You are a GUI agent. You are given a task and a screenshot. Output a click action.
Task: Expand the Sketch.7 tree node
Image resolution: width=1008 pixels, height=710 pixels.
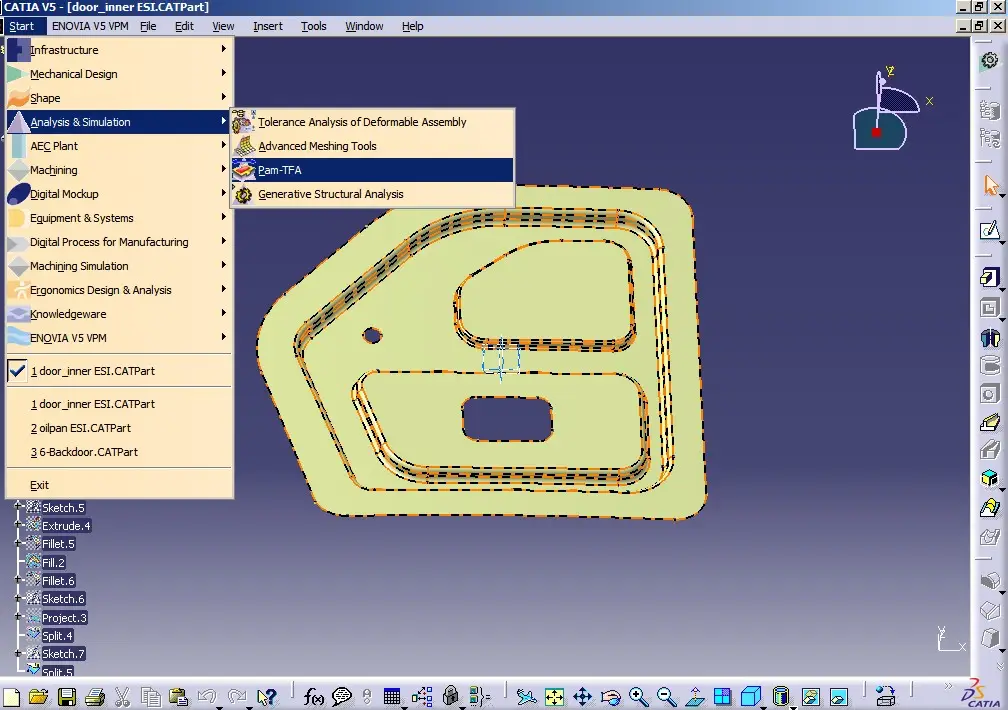(x=19, y=653)
